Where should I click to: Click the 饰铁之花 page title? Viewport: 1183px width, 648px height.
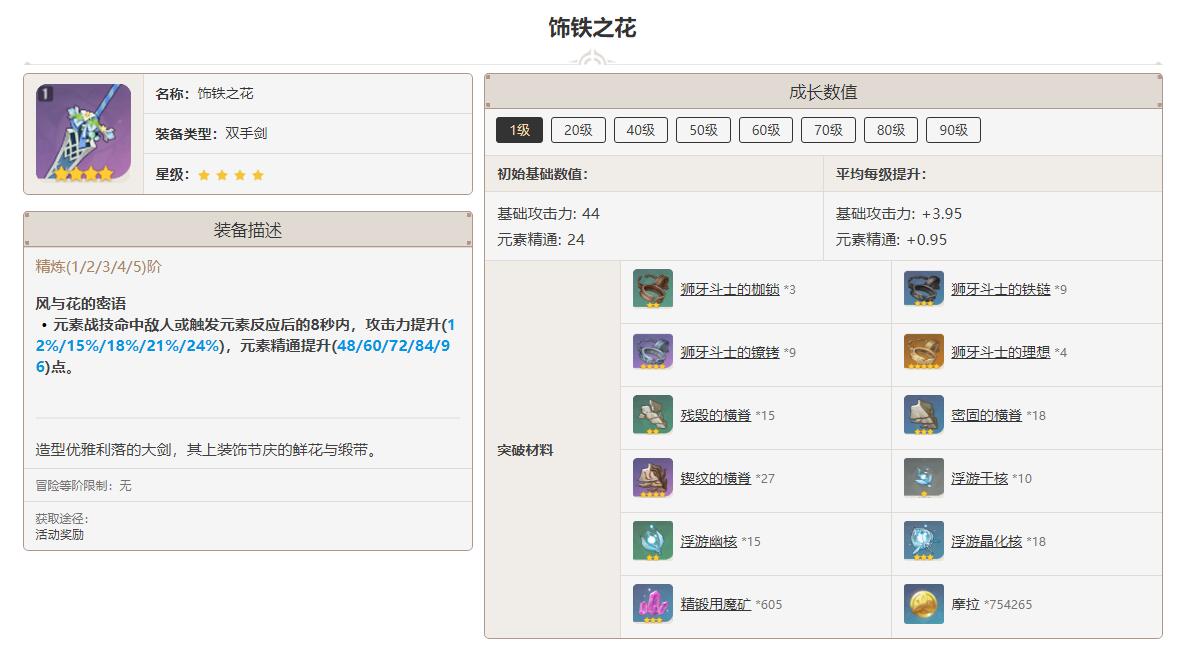pyautogui.click(x=592, y=29)
